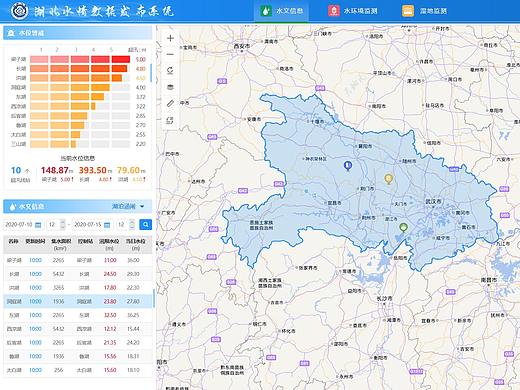Click the system logo in the header
The width and height of the screenshot is (520, 390).
19,11
